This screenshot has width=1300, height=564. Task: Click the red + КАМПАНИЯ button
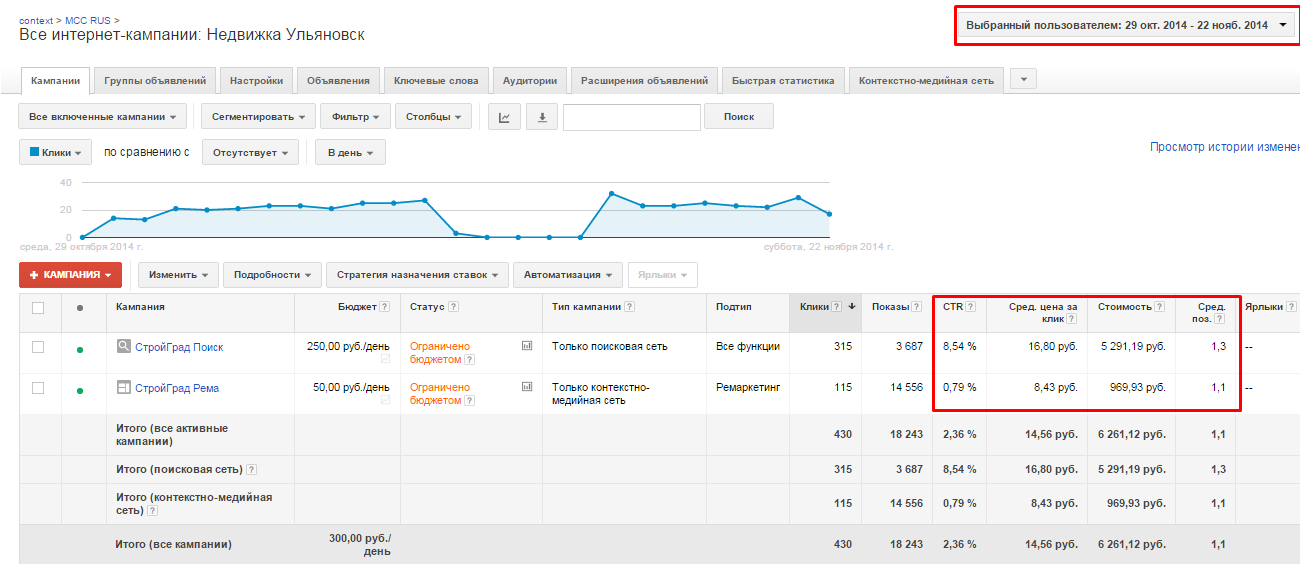(70, 275)
